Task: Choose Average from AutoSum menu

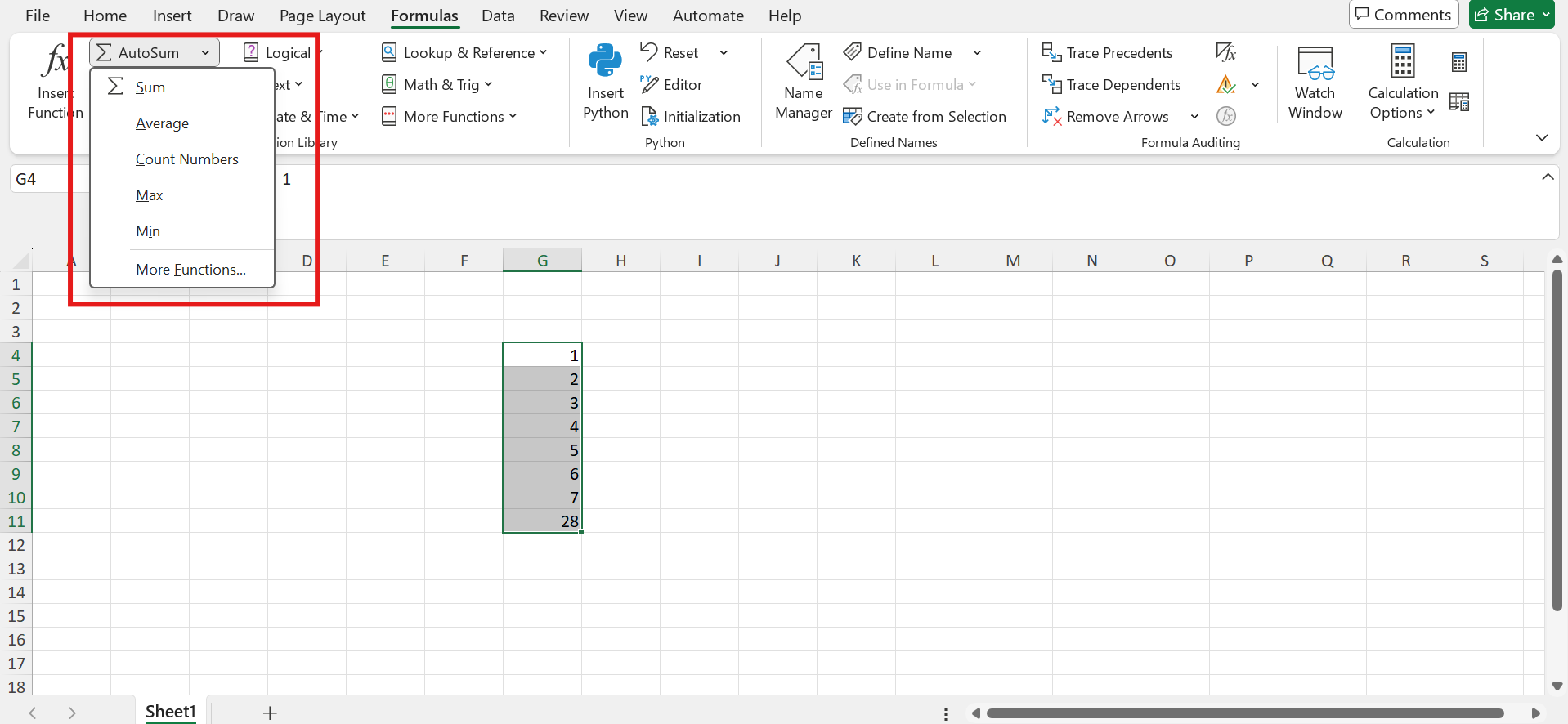Action: point(162,123)
